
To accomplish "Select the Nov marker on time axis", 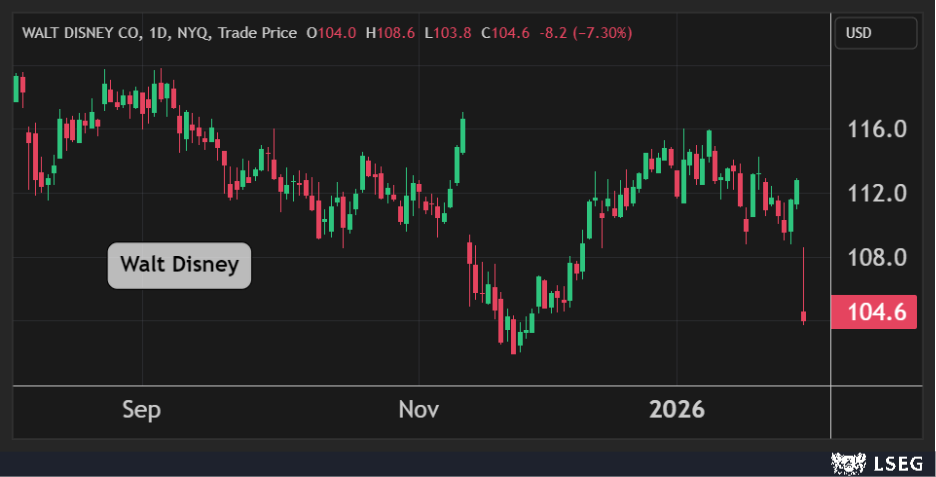I will [x=418, y=410].
